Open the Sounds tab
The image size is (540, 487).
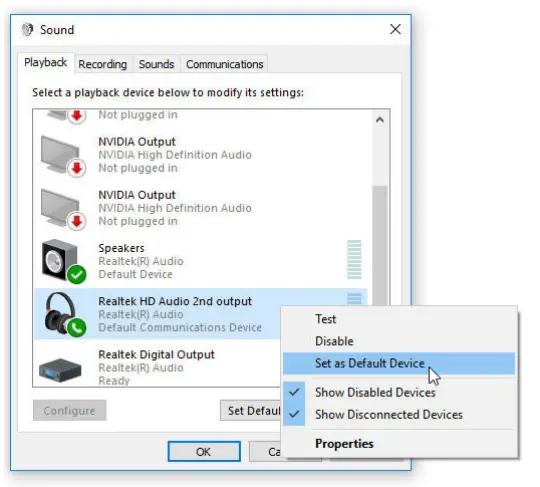156,64
